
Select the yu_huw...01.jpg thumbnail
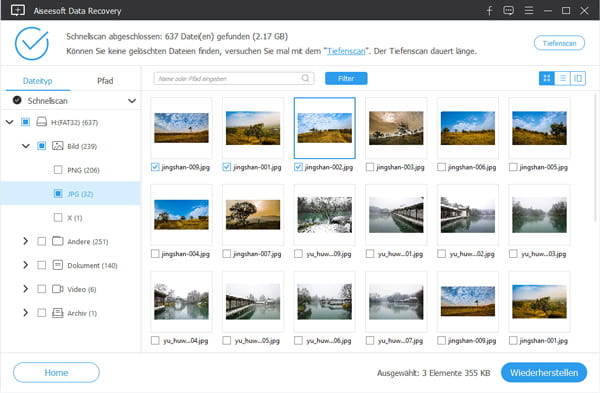click(396, 215)
